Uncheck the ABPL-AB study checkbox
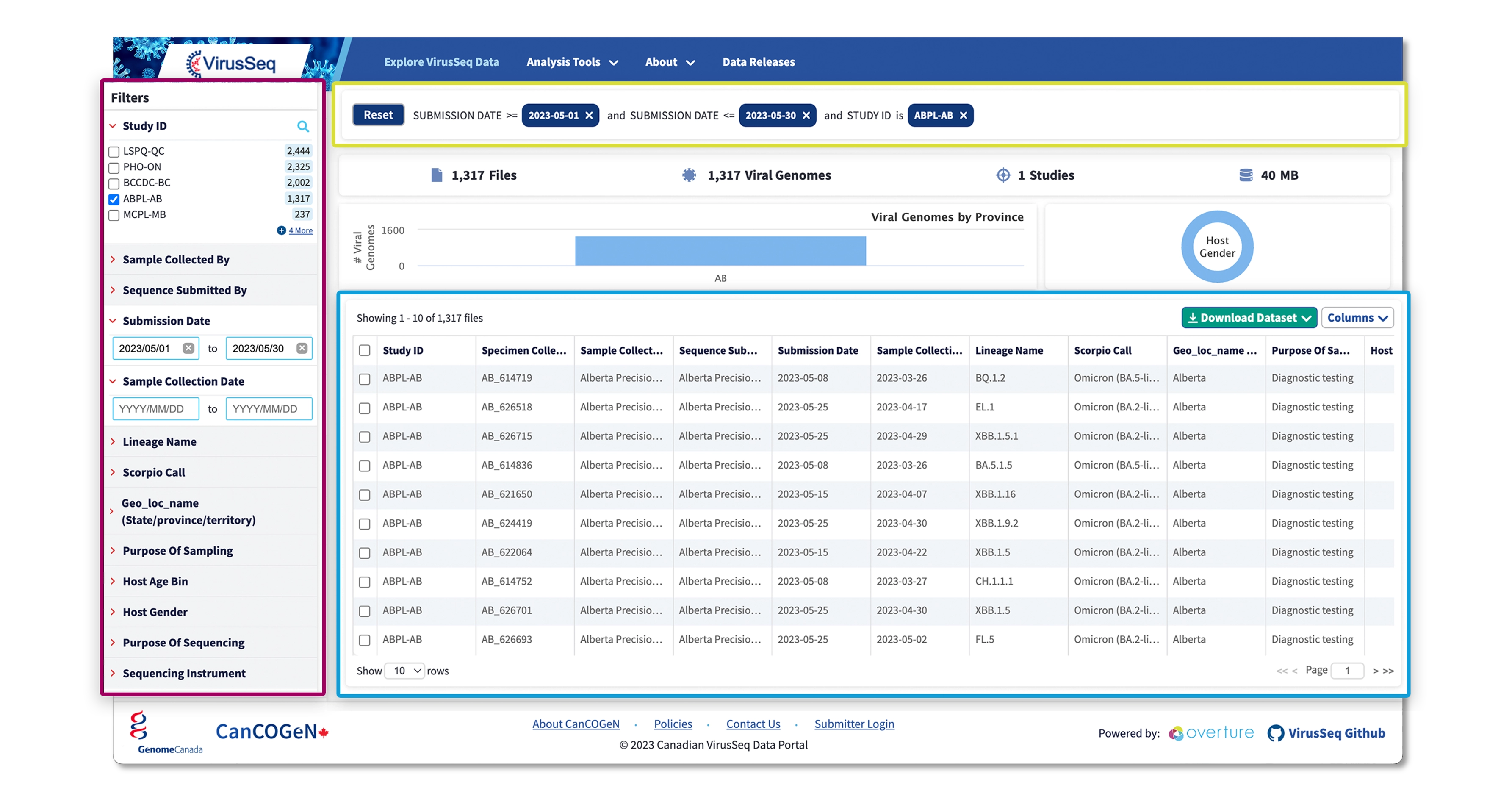This screenshot has height=796, width=1512. point(114,200)
